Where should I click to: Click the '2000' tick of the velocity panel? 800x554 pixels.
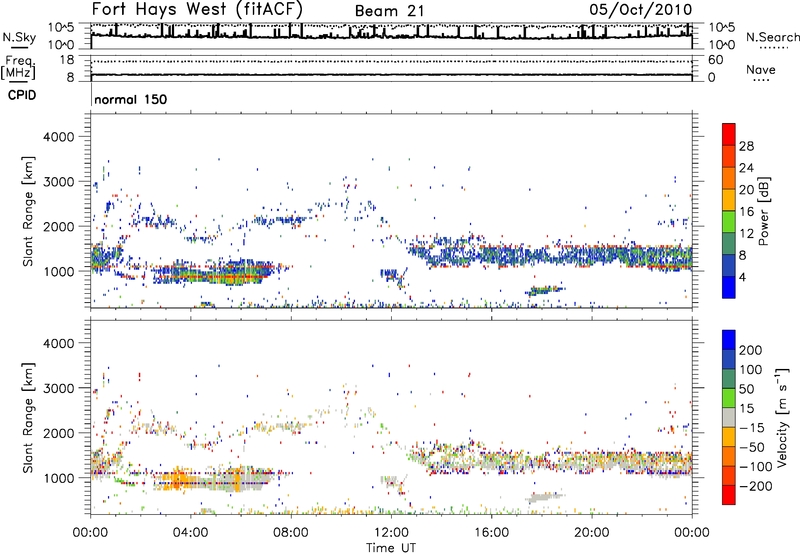(x=59, y=433)
